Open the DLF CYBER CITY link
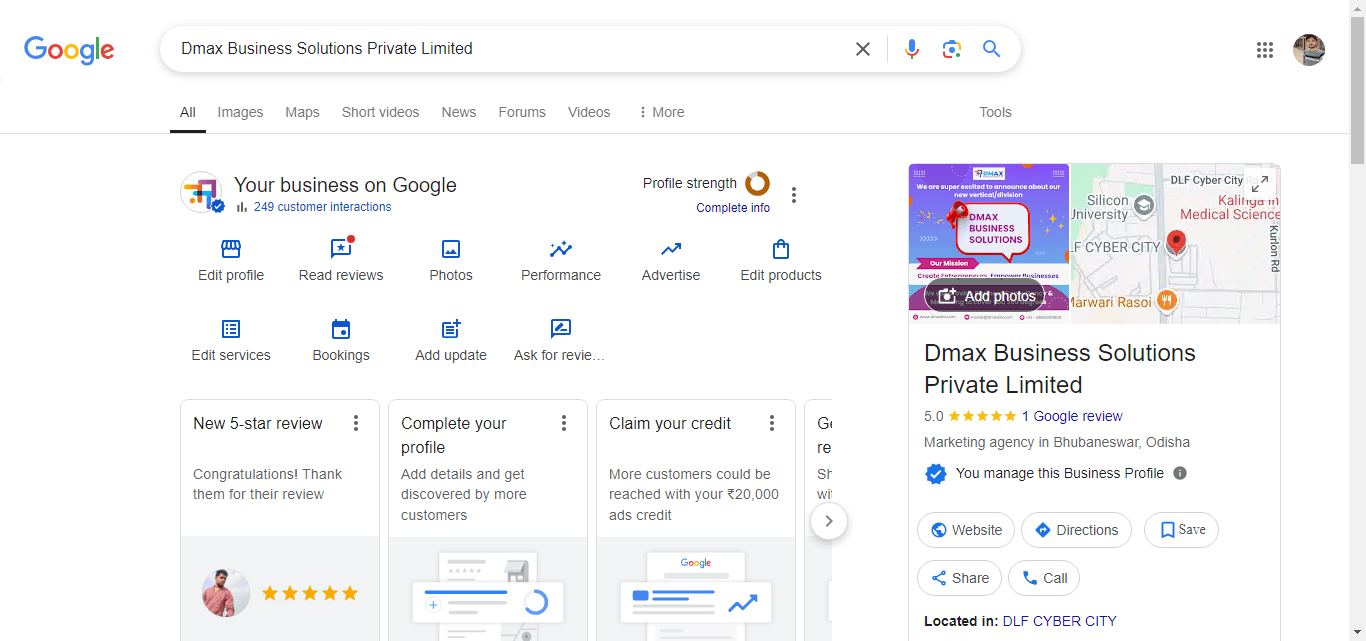Viewport: 1366px width, 641px height. tap(1060, 621)
